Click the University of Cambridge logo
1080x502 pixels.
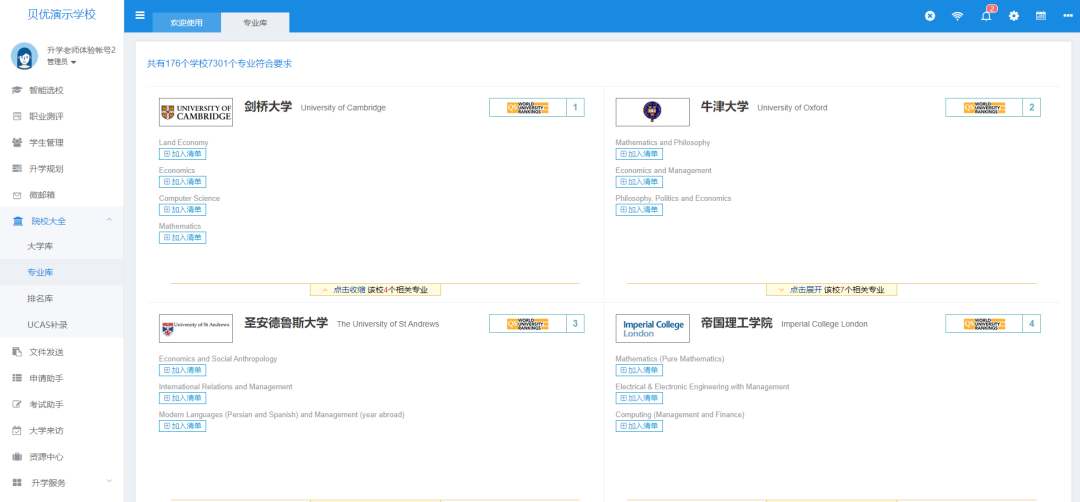(x=196, y=112)
